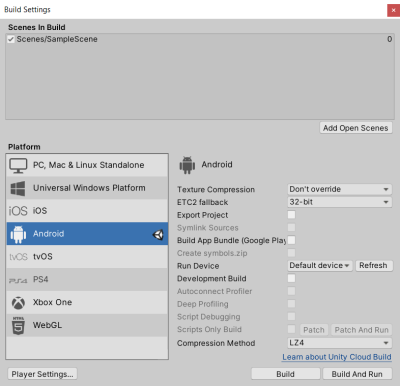Choose the Xbox One platform icon

point(18,303)
